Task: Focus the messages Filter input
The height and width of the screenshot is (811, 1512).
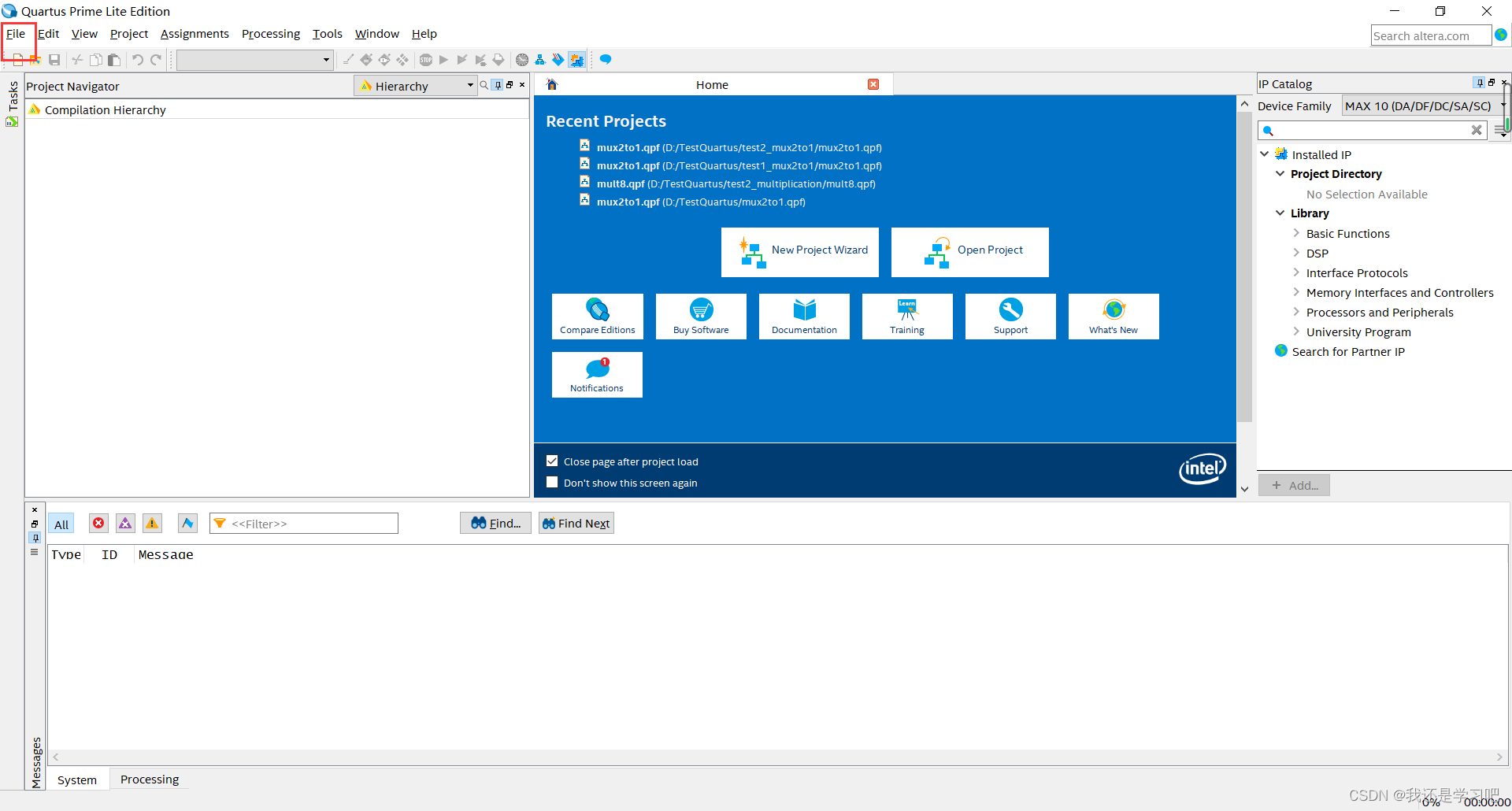Action: (304, 524)
